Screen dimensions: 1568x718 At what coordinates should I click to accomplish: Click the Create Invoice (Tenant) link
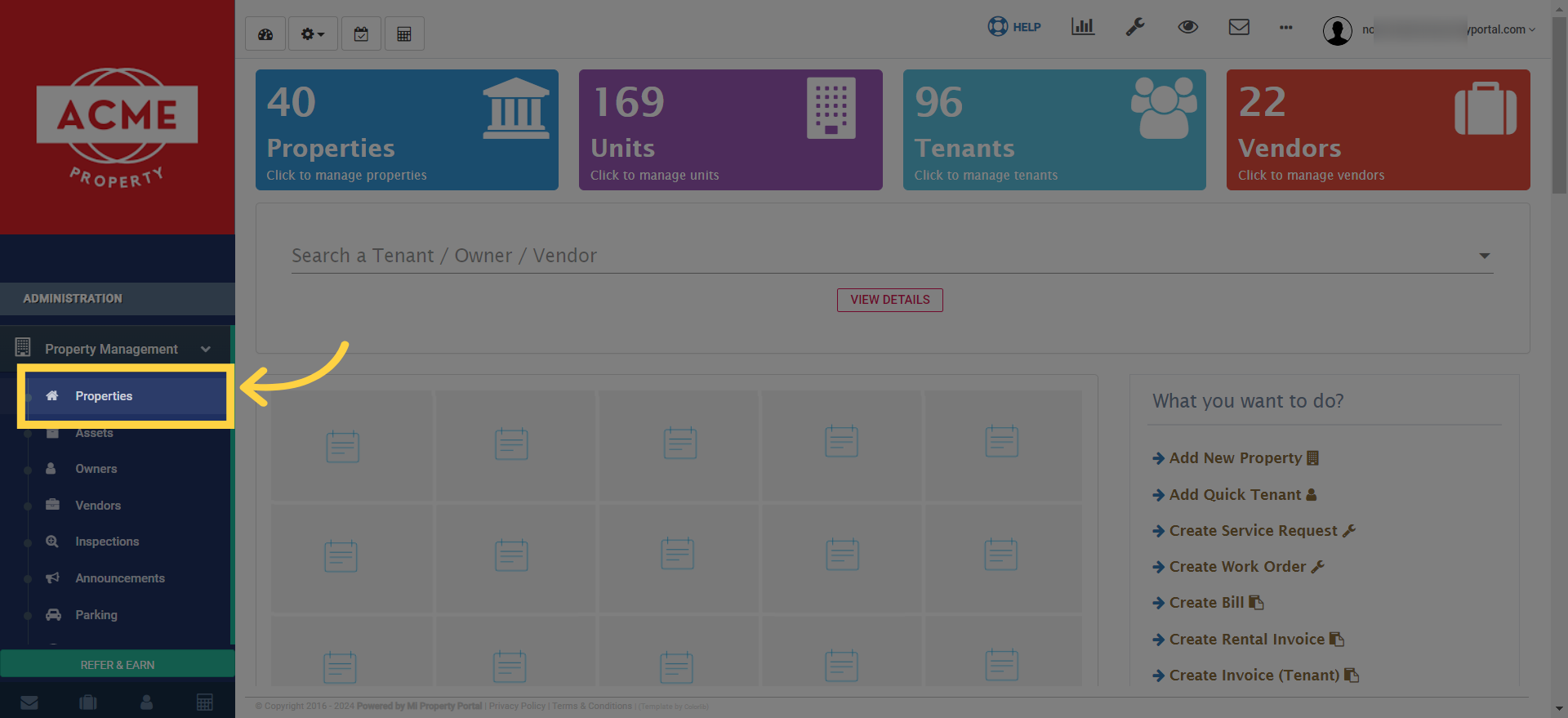[1255, 676]
